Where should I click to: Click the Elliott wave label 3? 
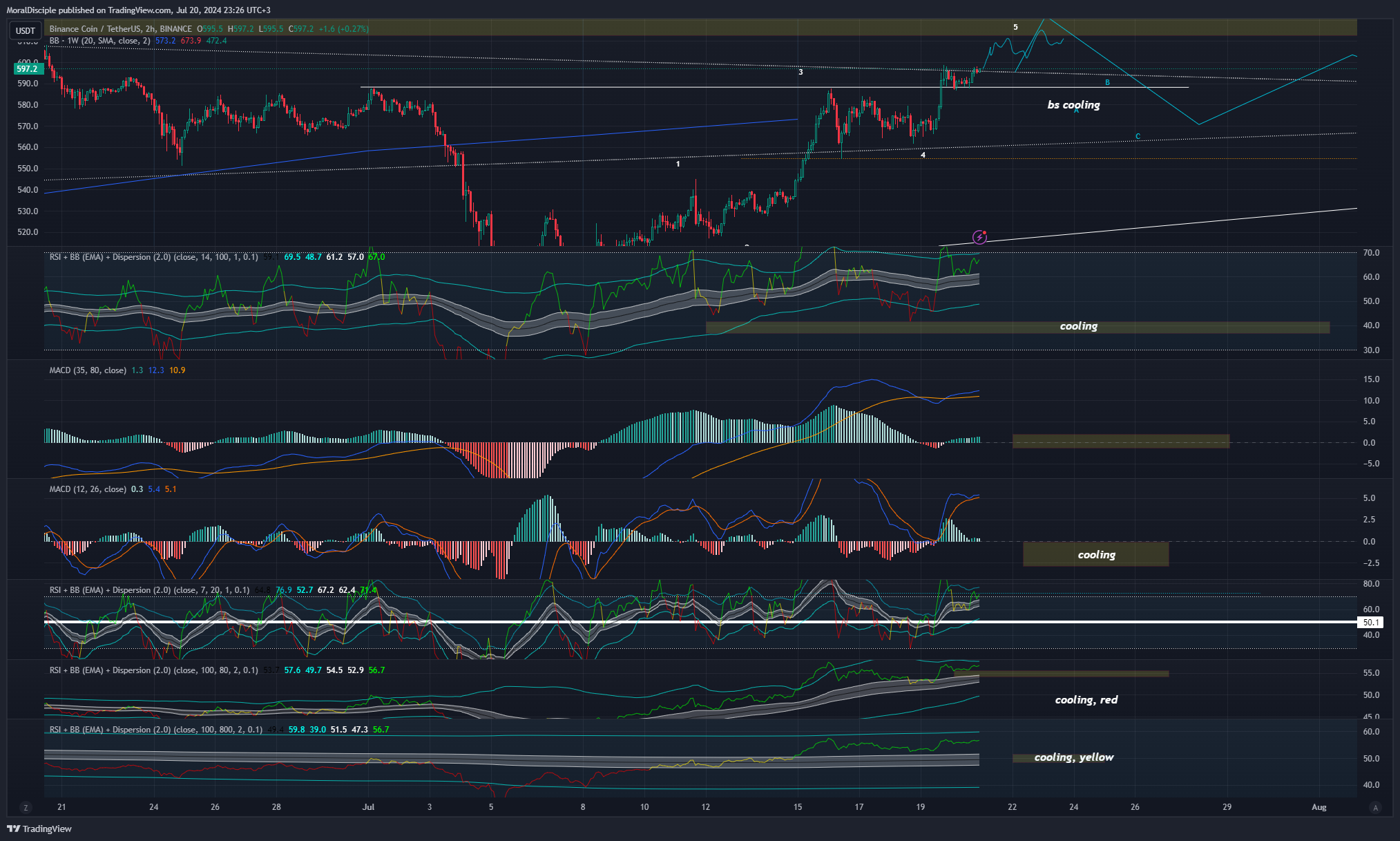(x=800, y=72)
